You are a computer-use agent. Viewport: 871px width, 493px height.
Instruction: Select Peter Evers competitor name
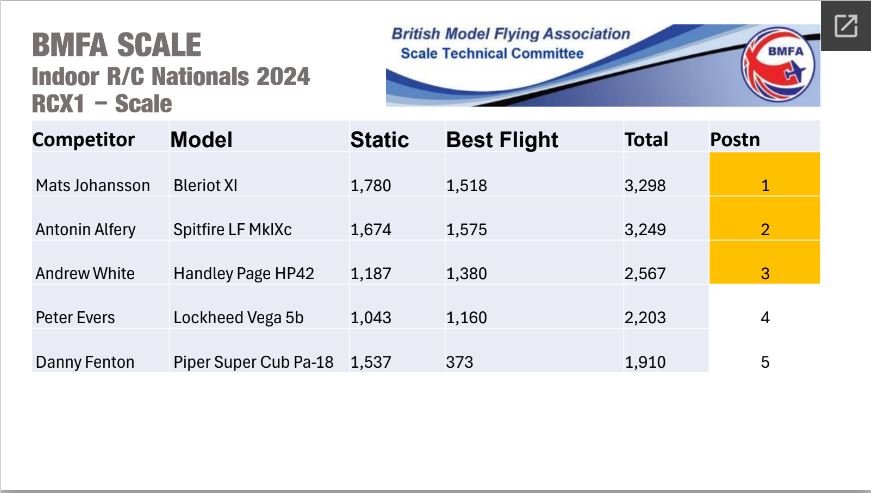point(75,317)
